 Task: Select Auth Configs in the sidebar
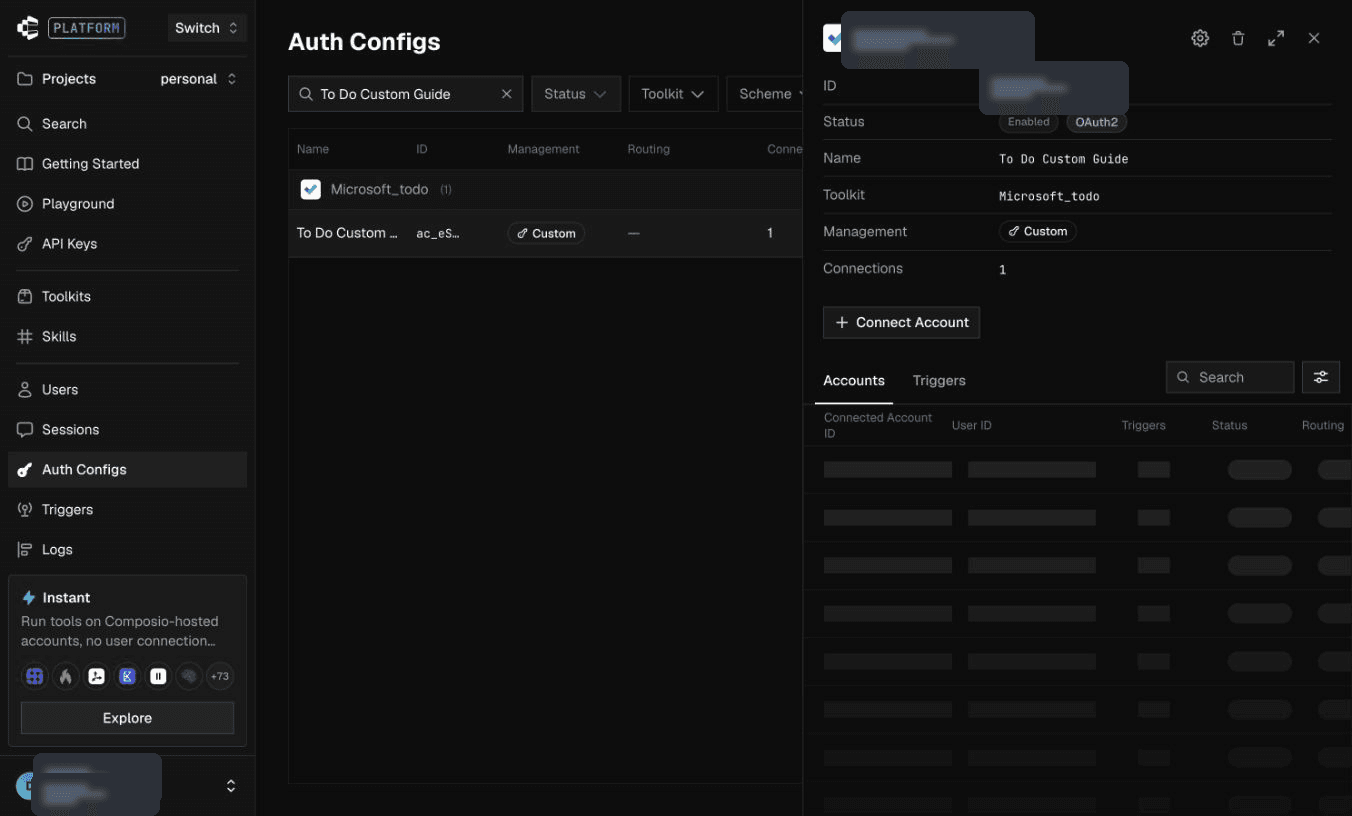click(127, 470)
